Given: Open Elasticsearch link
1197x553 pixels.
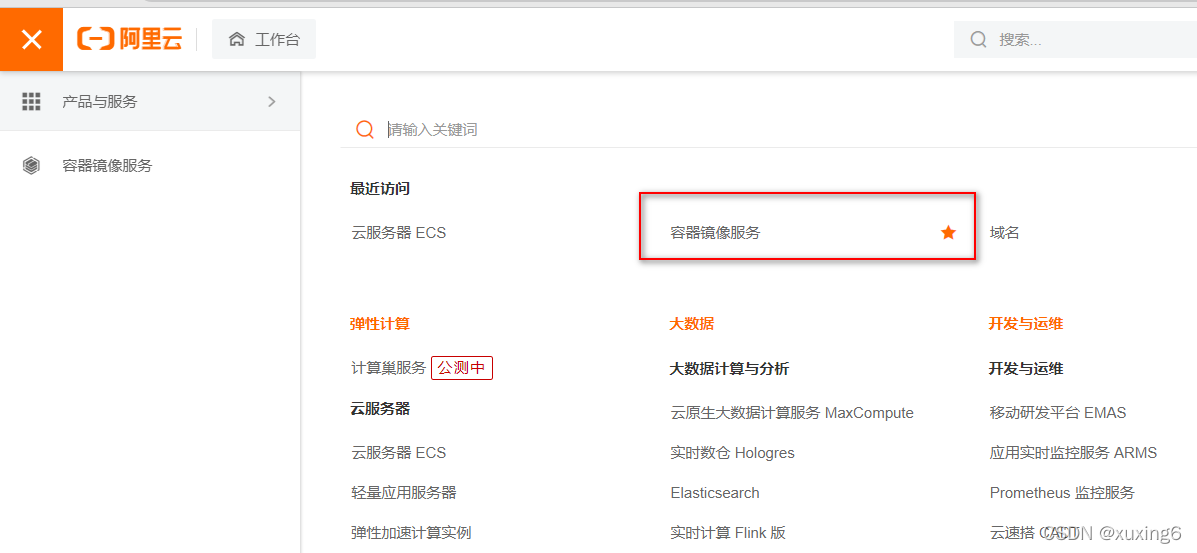Looking at the screenshot, I should click(715, 493).
